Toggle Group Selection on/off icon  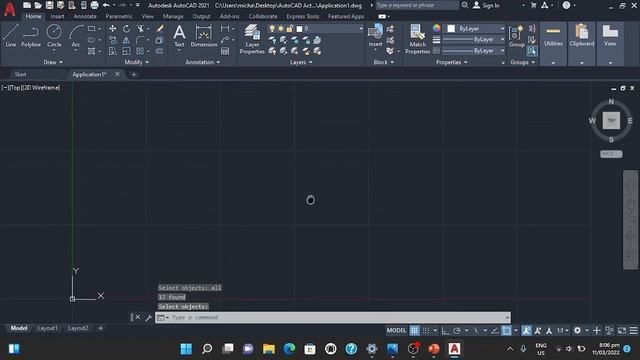(x=531, y=51)
